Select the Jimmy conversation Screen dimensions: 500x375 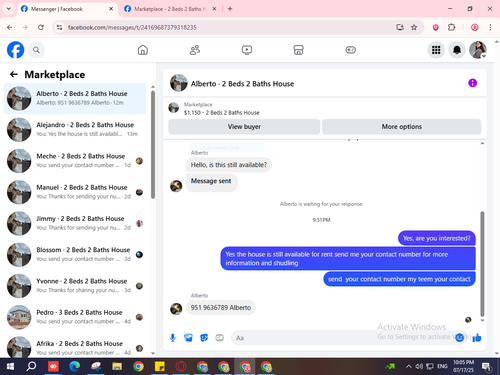[75, 223]
